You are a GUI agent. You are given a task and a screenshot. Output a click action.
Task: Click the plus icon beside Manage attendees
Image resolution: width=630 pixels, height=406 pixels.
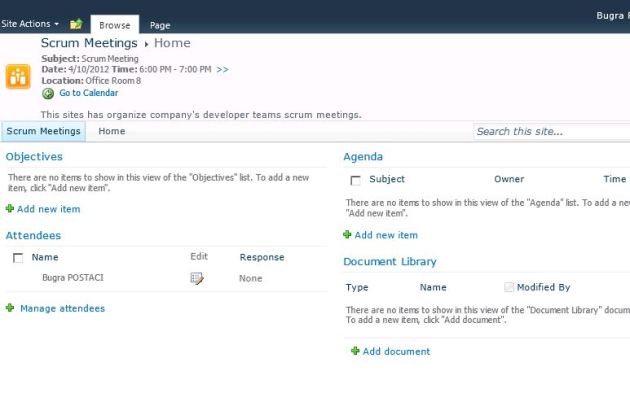10,308
